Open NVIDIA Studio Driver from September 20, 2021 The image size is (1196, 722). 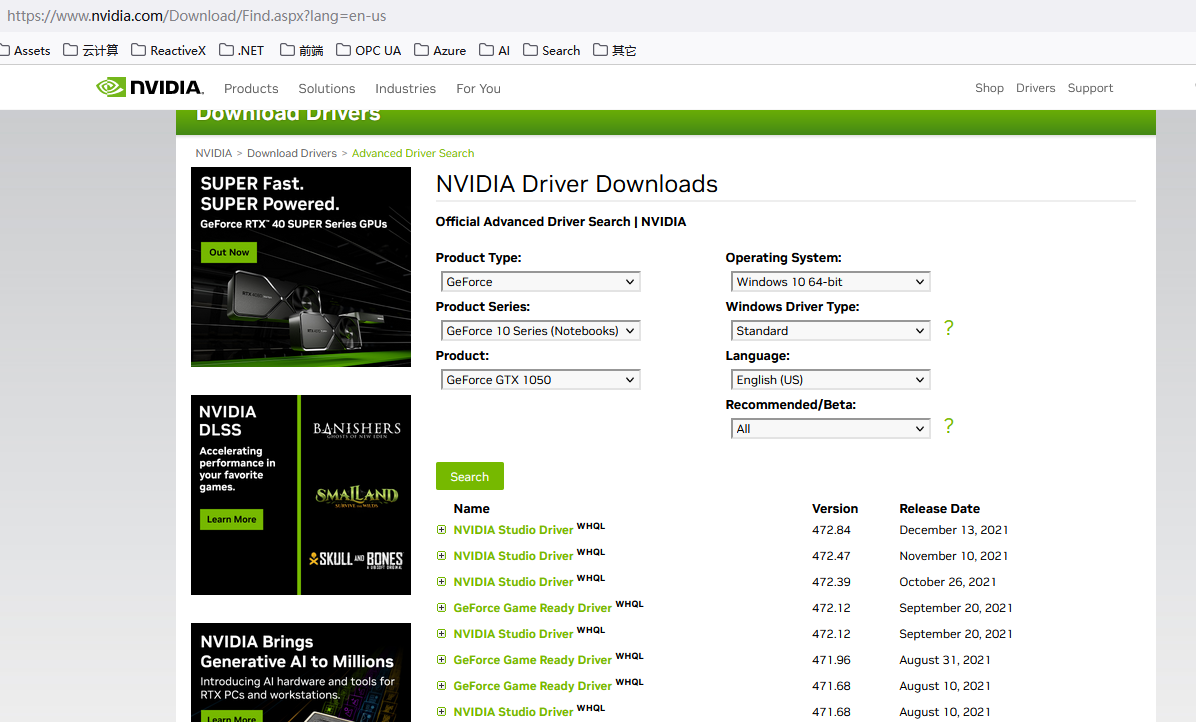pyautogui.click(x=513, y=634)
